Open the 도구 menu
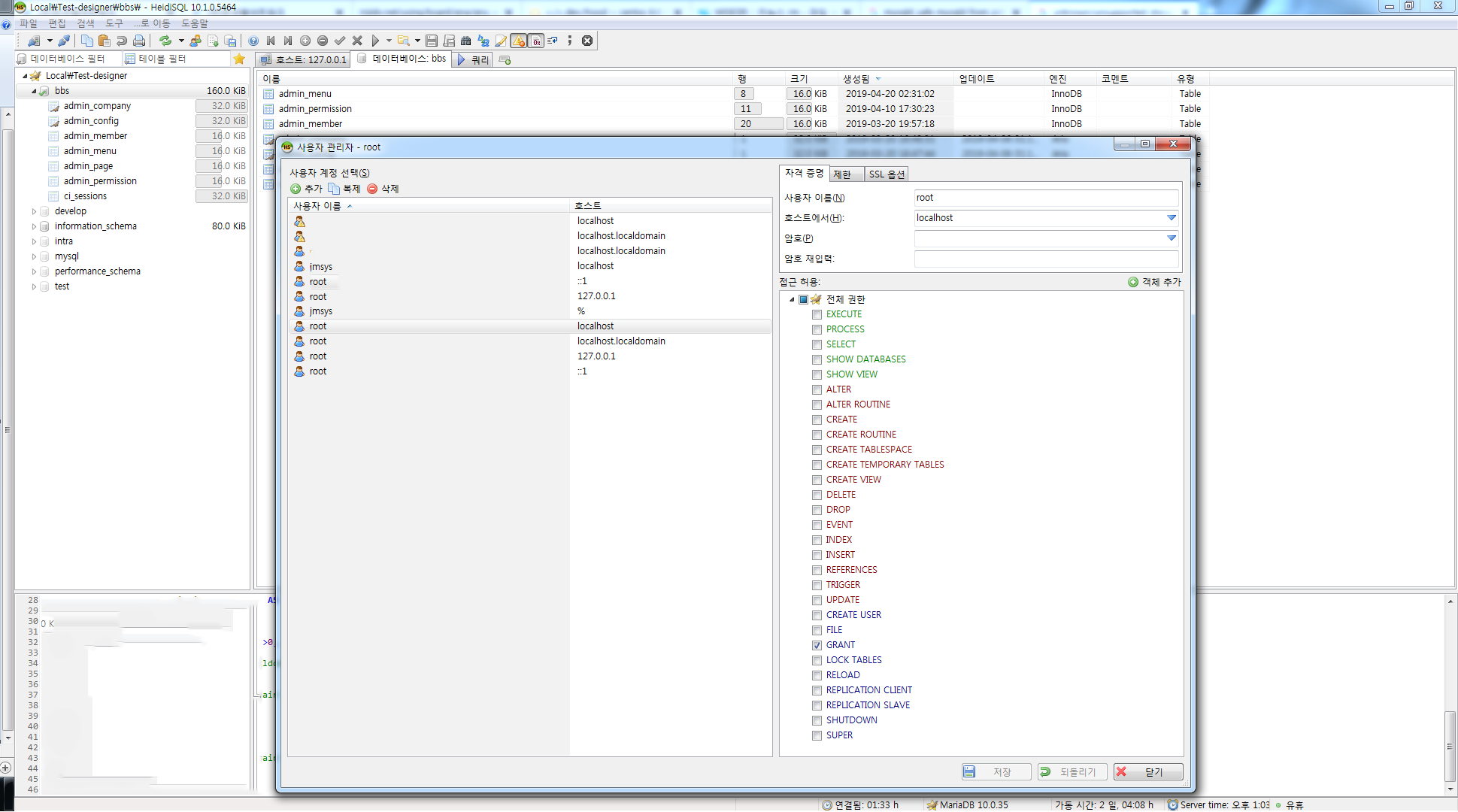 click(114, 23)
